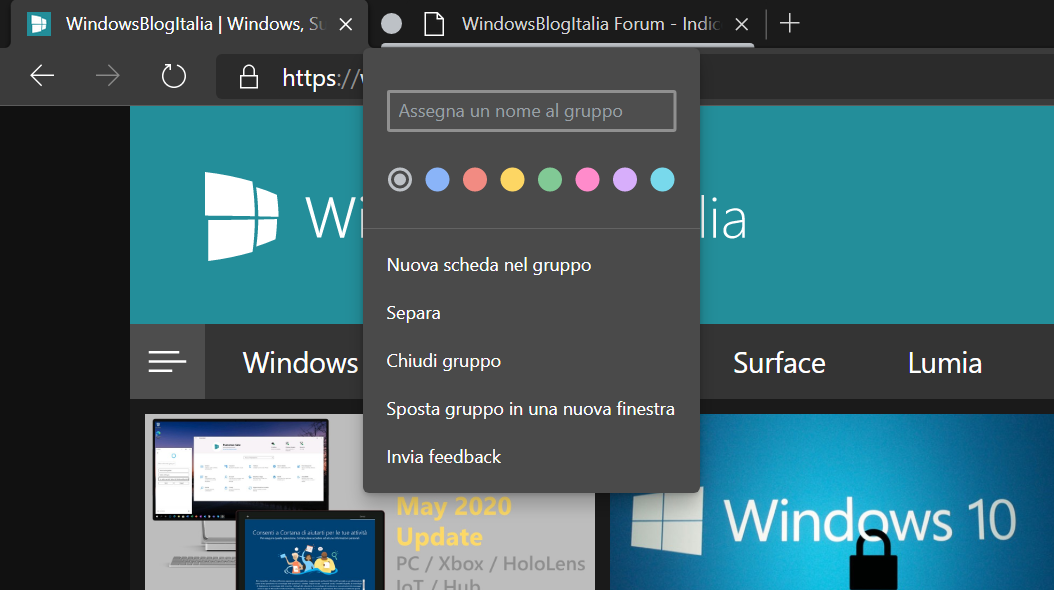The image size is (1054, 590).
Task: Select Sposta gruppo in una nuova finestra
Action: (532, 409)
